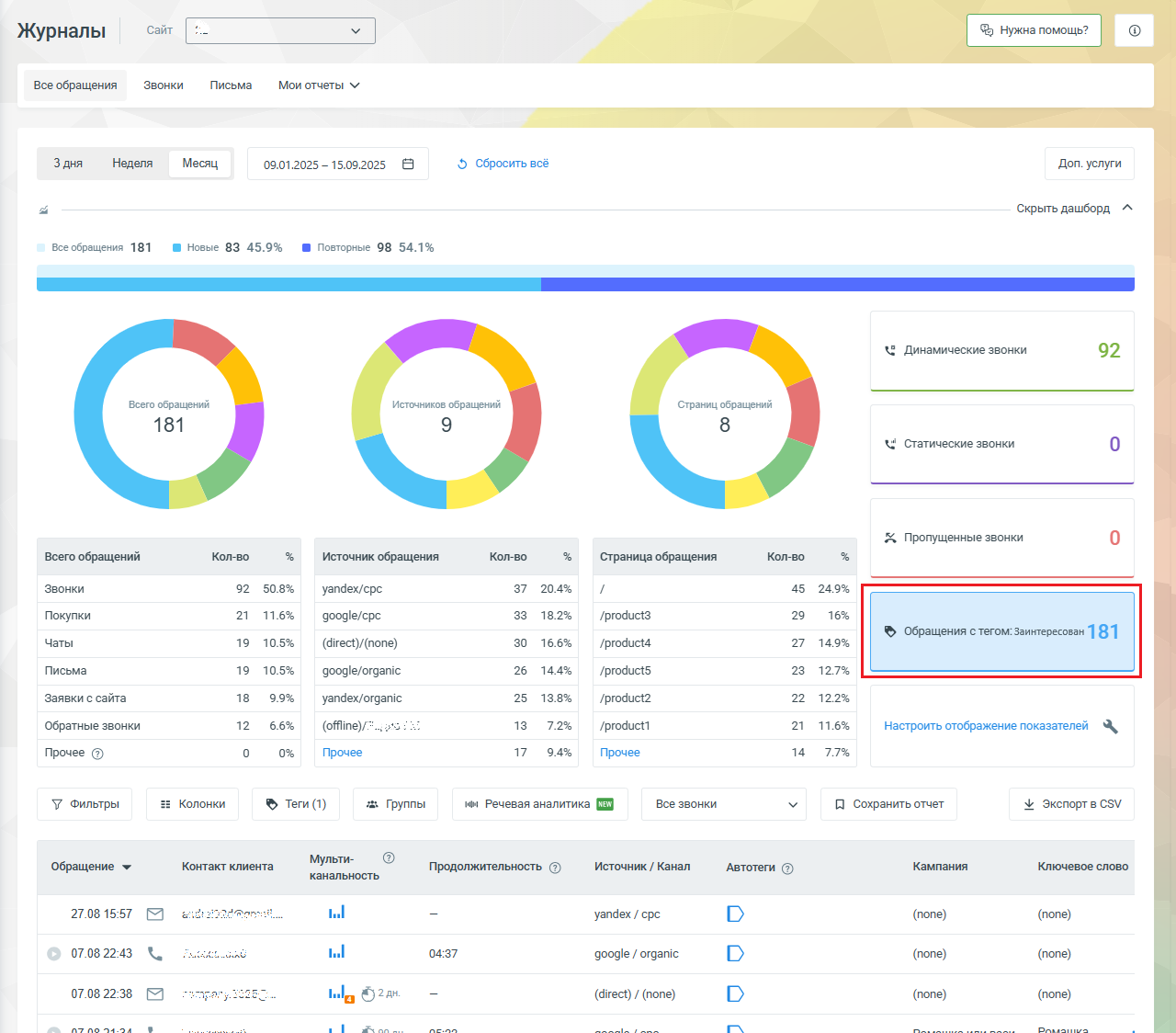
Task: Click the info icon beside the help button
Action: 1134,30
